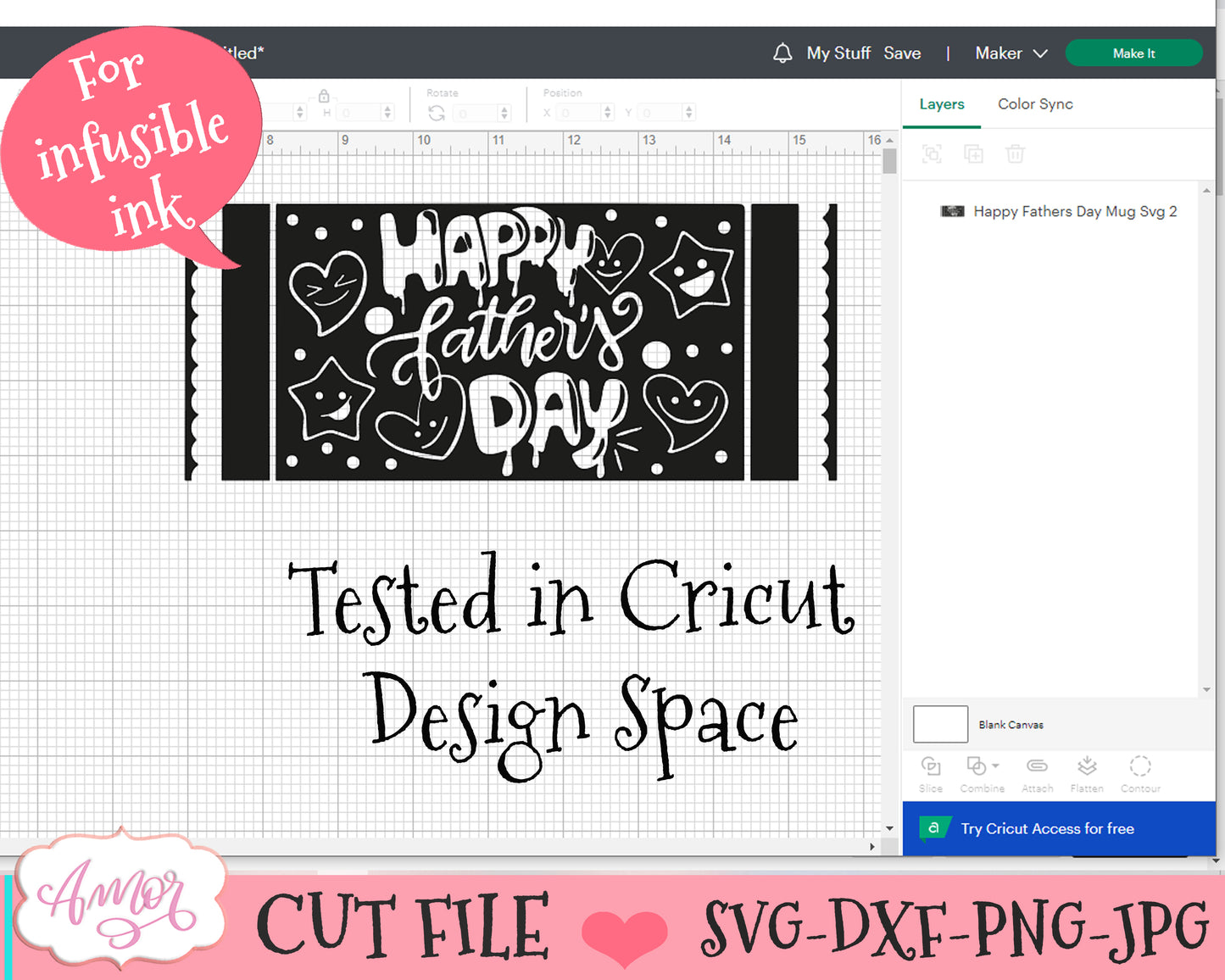1225x980 pixels.
Task: Open the Layers tab
Action: (x=942, y=104)
